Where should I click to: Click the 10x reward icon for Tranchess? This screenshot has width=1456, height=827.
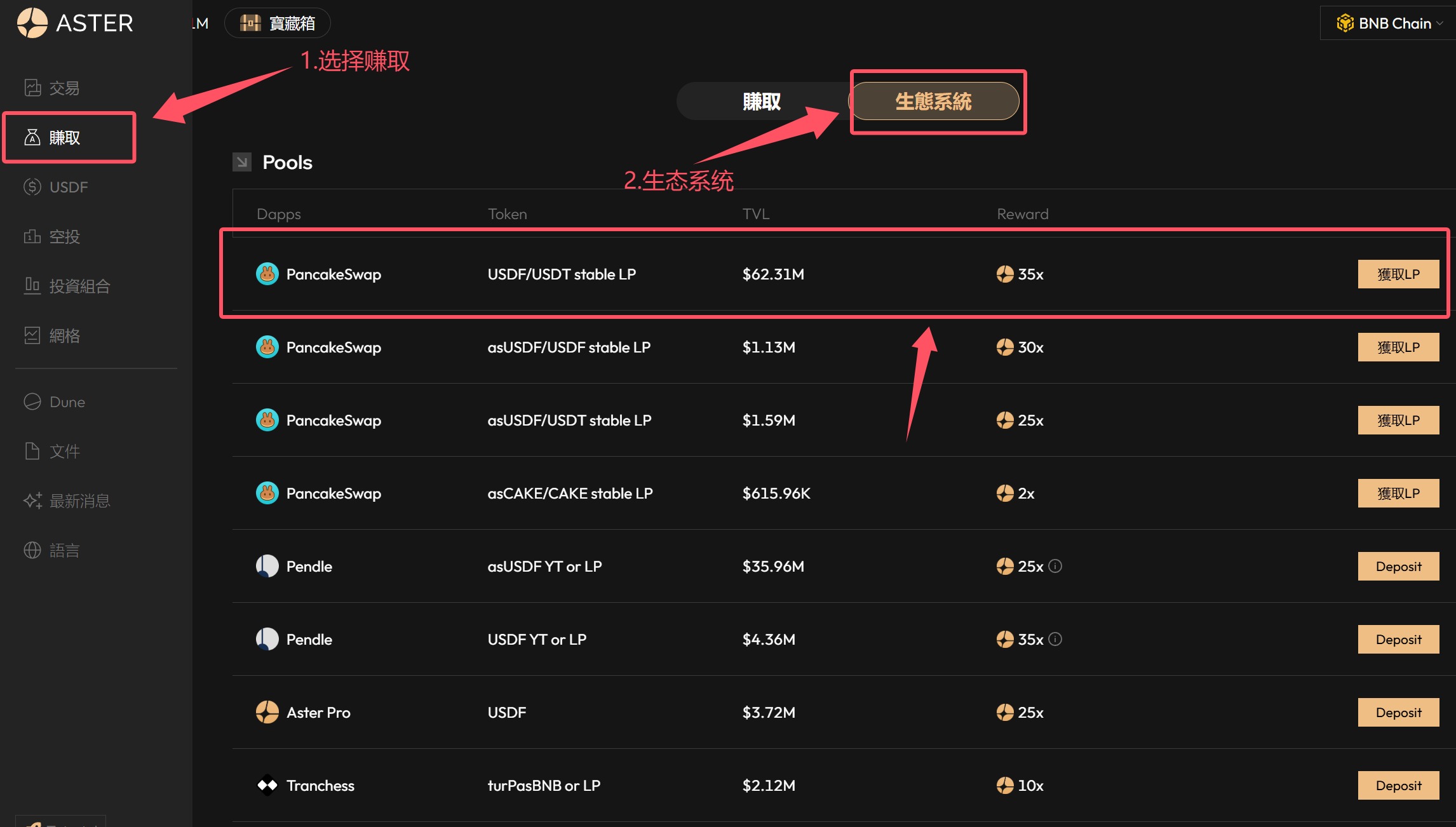[1005, 785]
